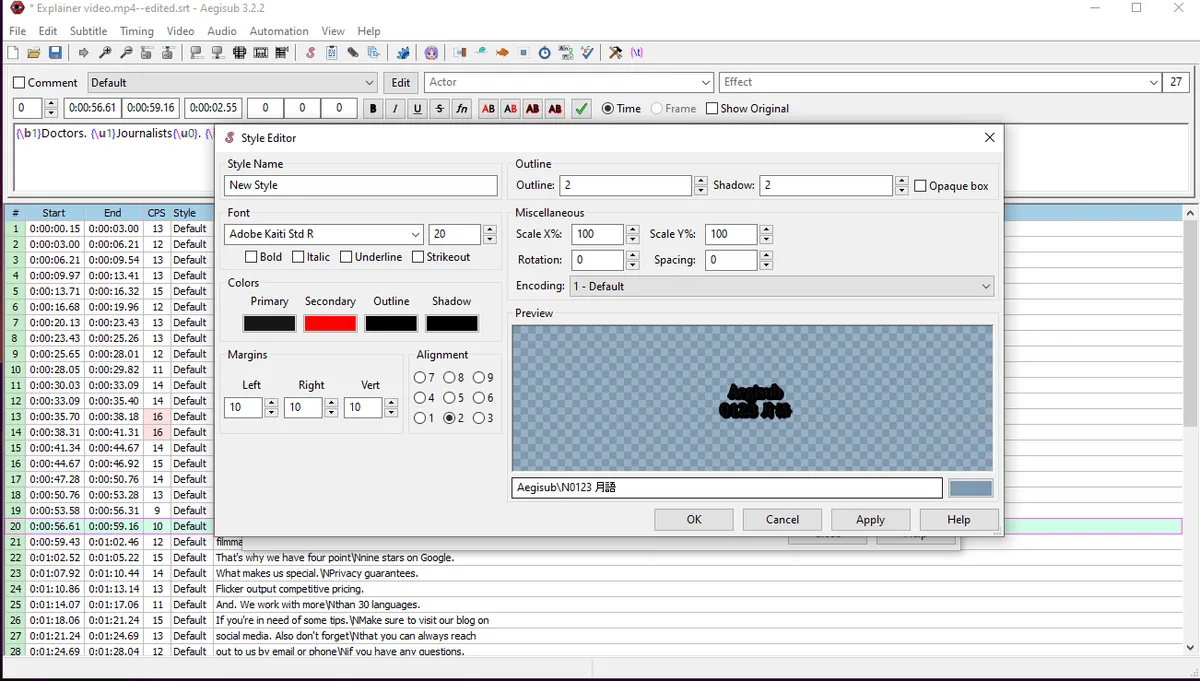Click the green Commit checkmark button

point(581,109)
